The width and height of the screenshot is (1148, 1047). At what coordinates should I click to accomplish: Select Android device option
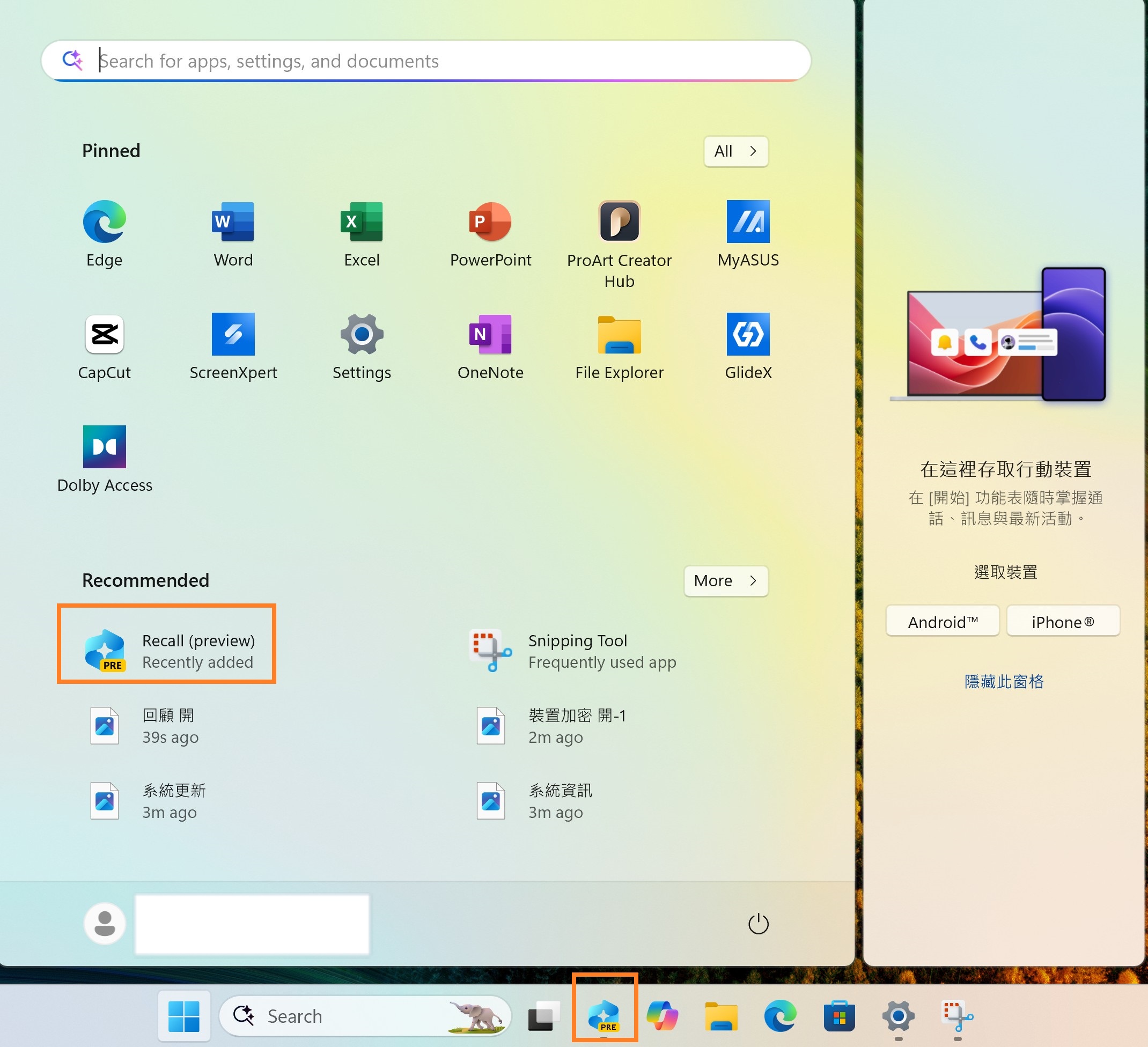943,621
